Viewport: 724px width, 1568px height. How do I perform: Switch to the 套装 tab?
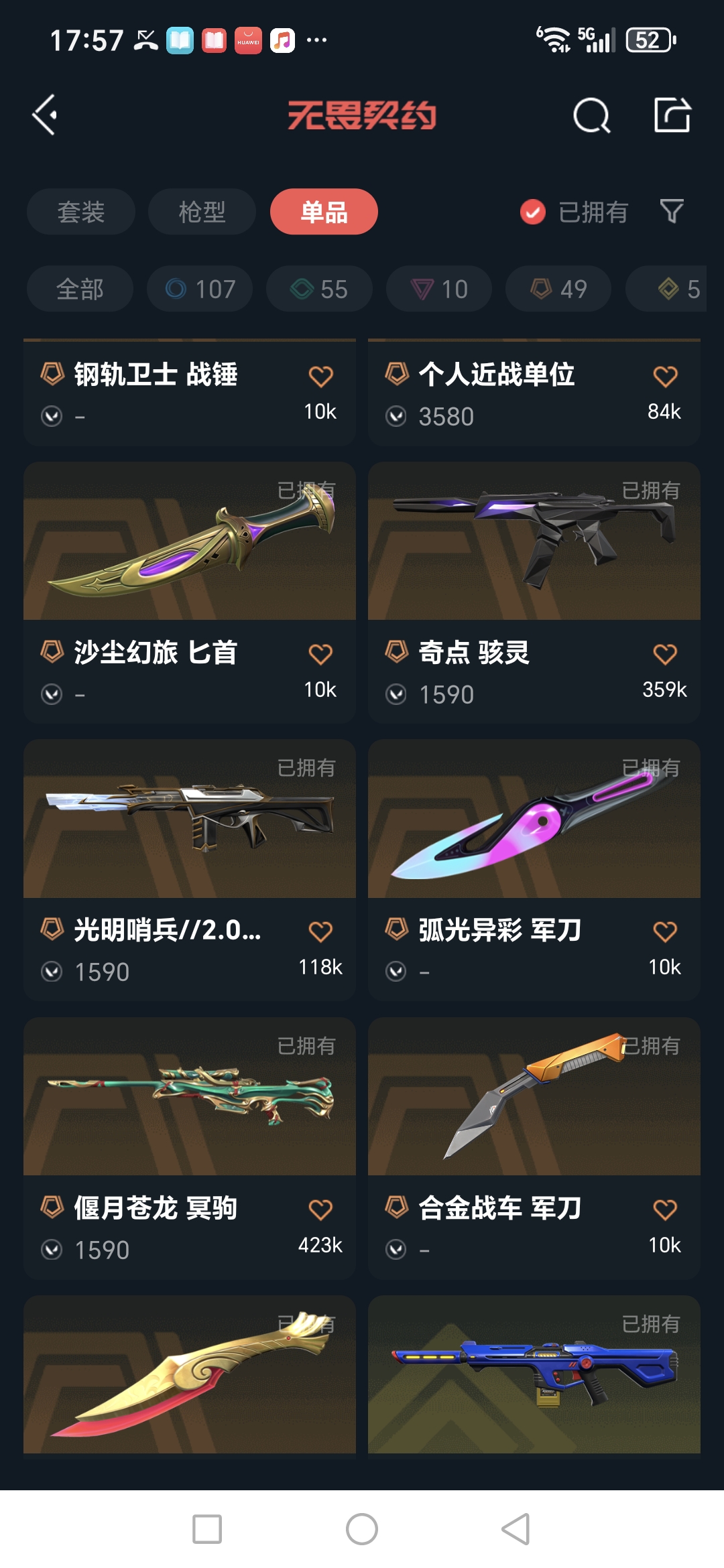[x=81, y=212]
